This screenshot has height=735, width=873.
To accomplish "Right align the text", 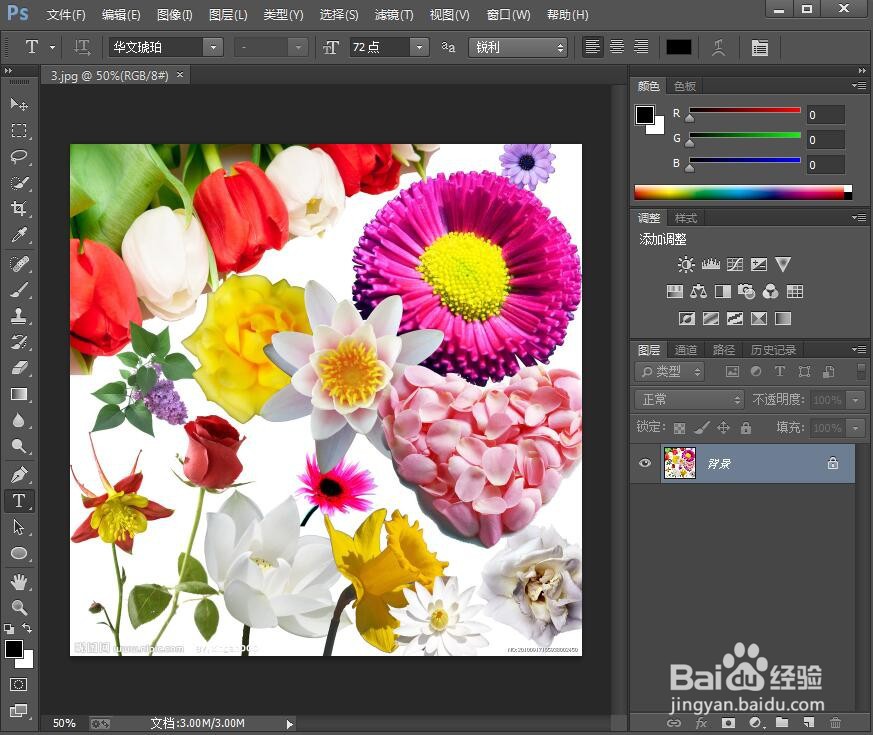I will (641, 47).
